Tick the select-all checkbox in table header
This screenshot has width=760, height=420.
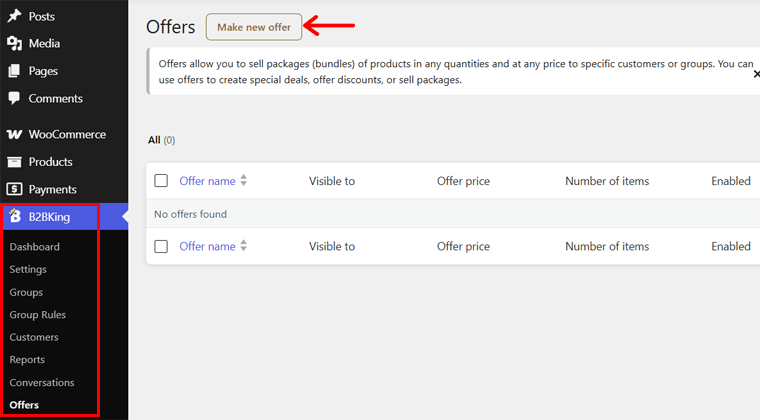pos(161,181)
